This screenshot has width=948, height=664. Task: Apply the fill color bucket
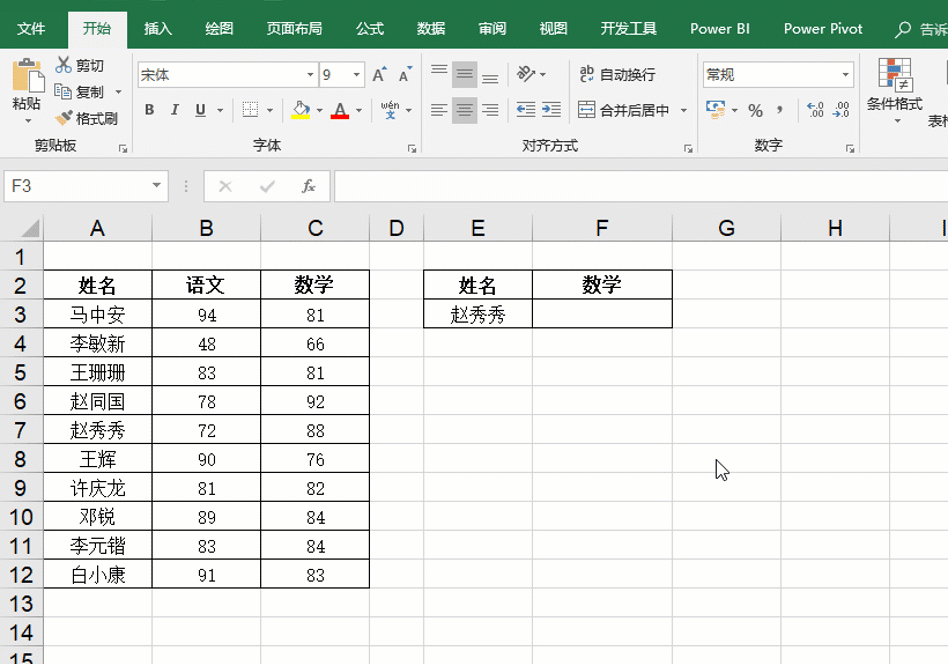pos(300,110)
